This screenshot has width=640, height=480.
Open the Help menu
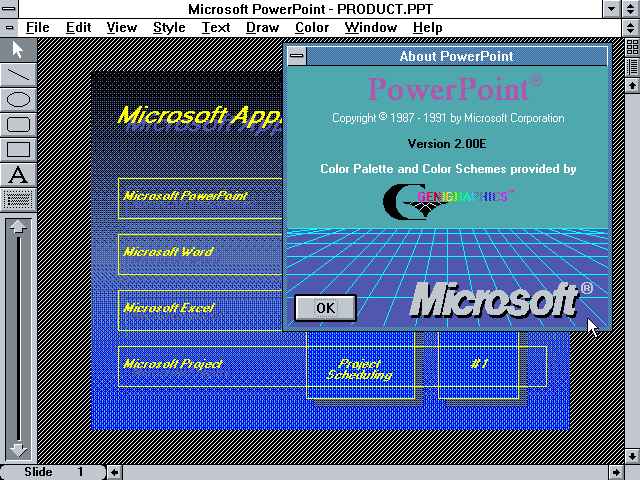(x=427, y=27)
